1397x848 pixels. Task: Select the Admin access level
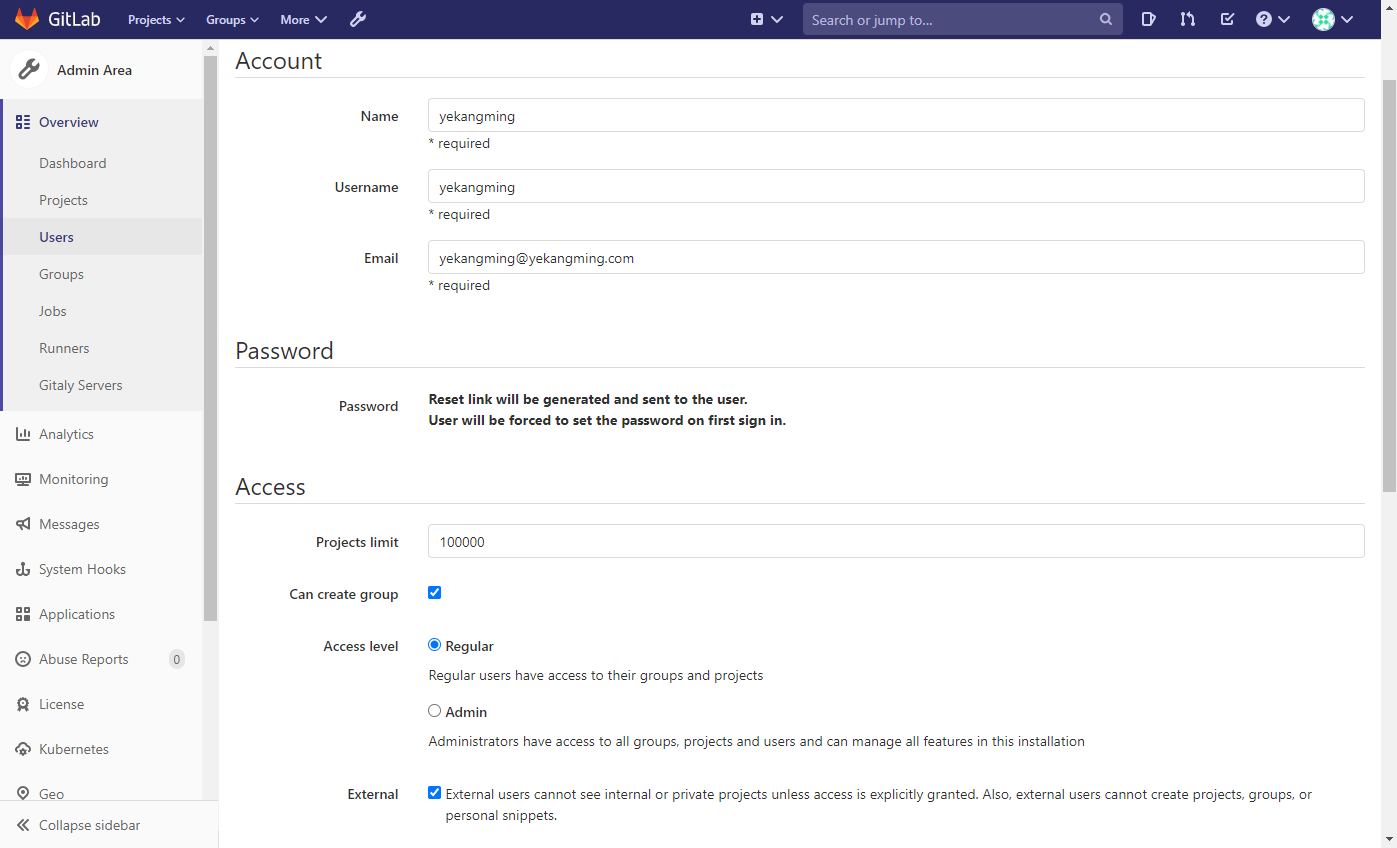434,710
